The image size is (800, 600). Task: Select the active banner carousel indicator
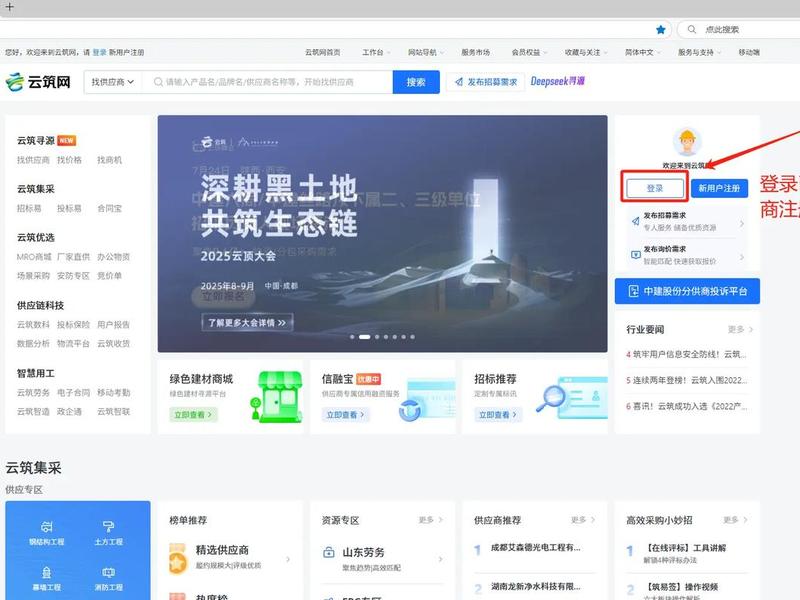pyautogui.click(x=364, y=337)
